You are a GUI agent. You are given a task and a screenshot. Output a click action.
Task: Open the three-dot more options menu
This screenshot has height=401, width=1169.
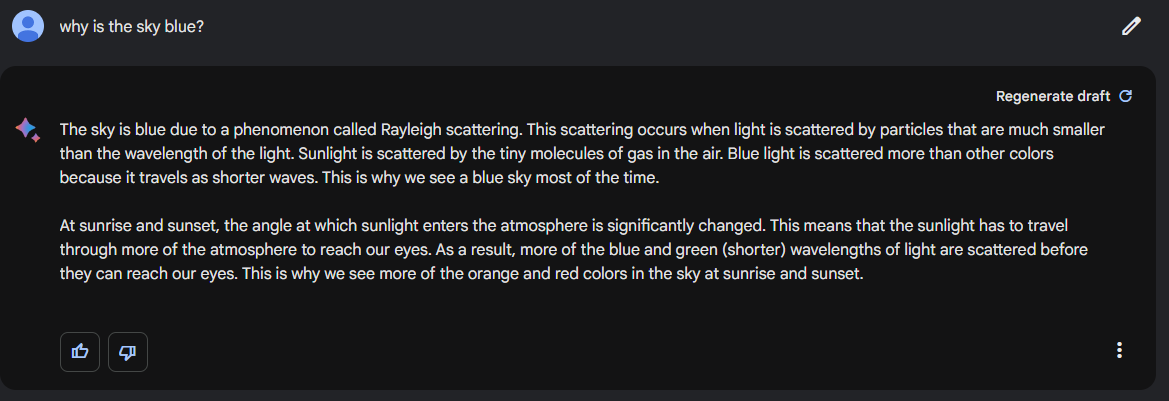point(1119,350)
